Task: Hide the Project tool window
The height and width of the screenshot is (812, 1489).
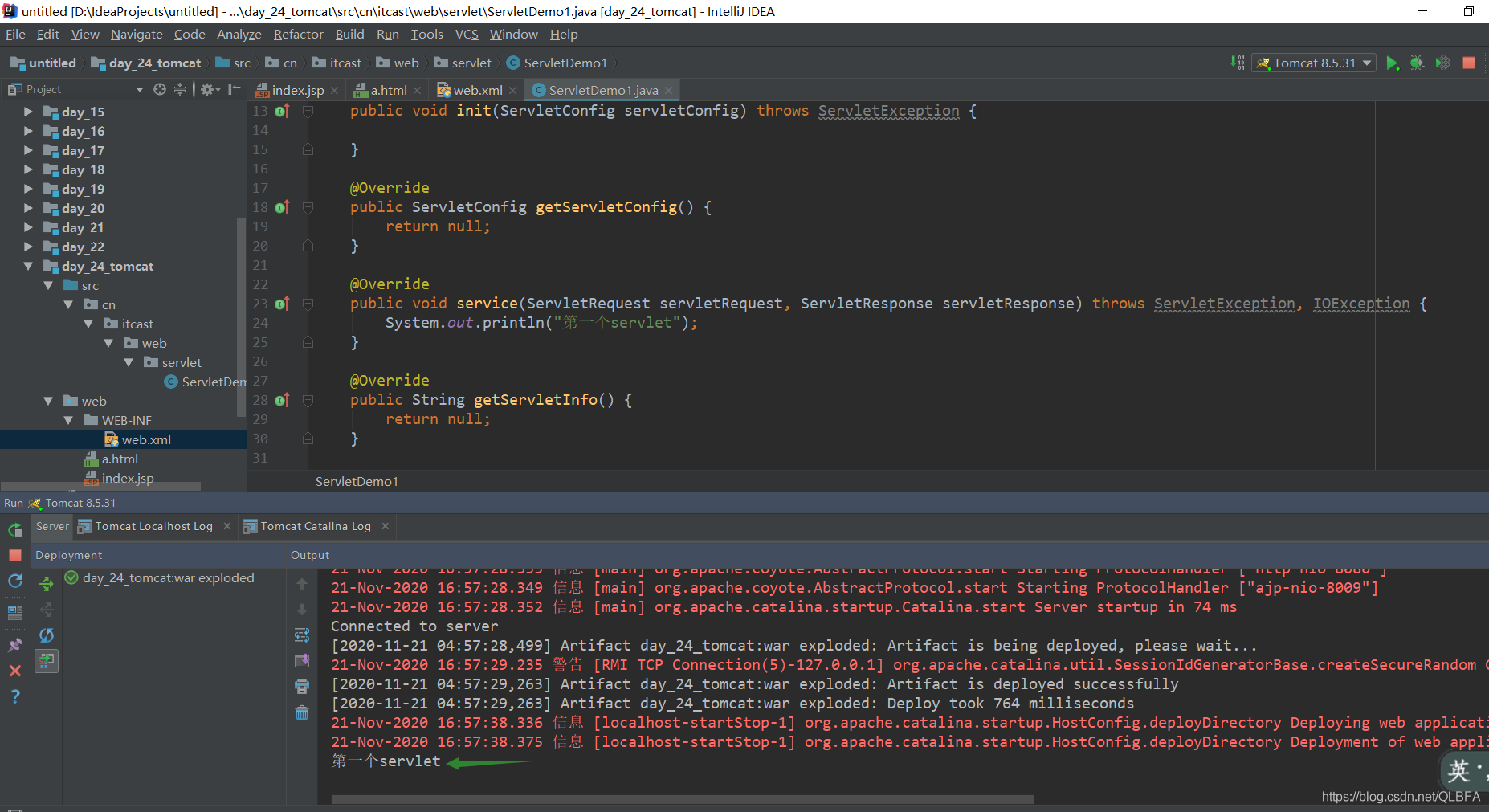Action: coord(235,89)
